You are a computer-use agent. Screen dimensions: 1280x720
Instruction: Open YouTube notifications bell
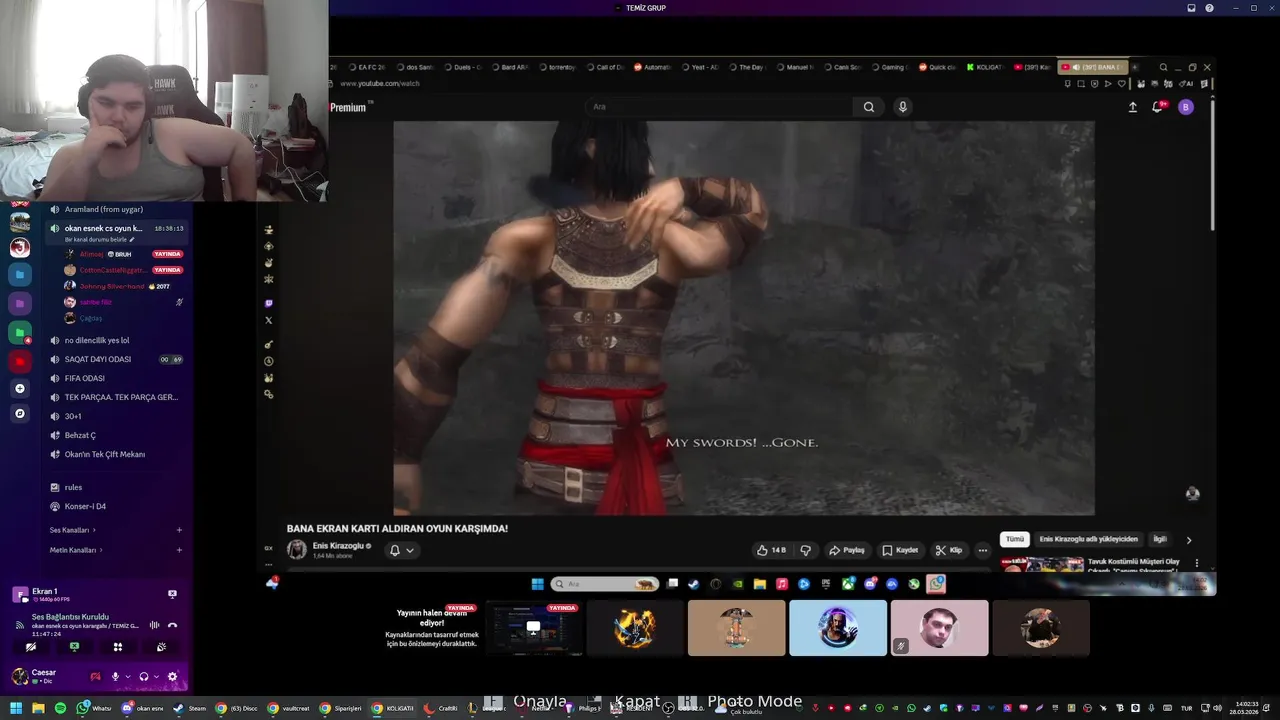(1158, 107)
